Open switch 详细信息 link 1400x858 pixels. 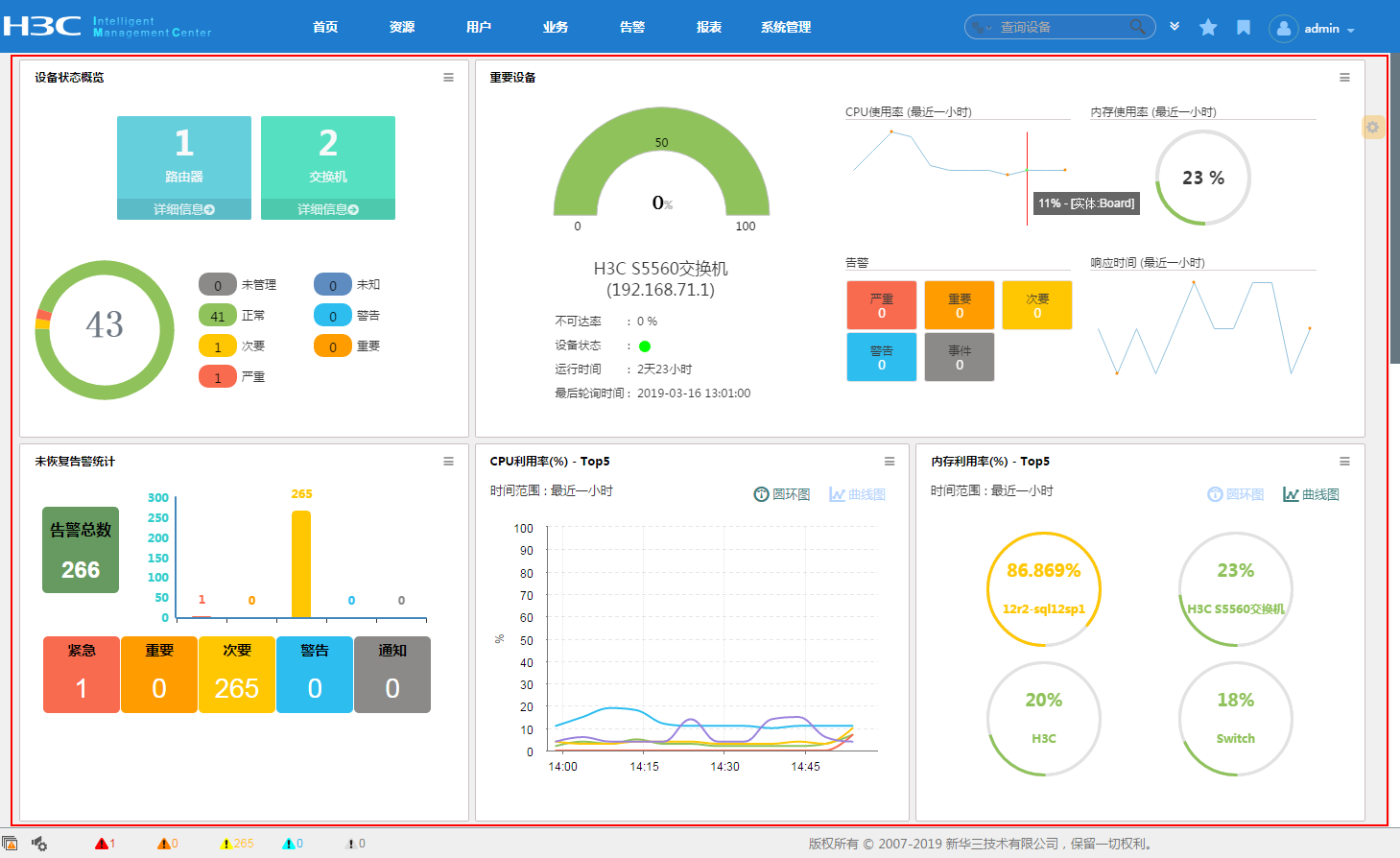tap(328, 209)
